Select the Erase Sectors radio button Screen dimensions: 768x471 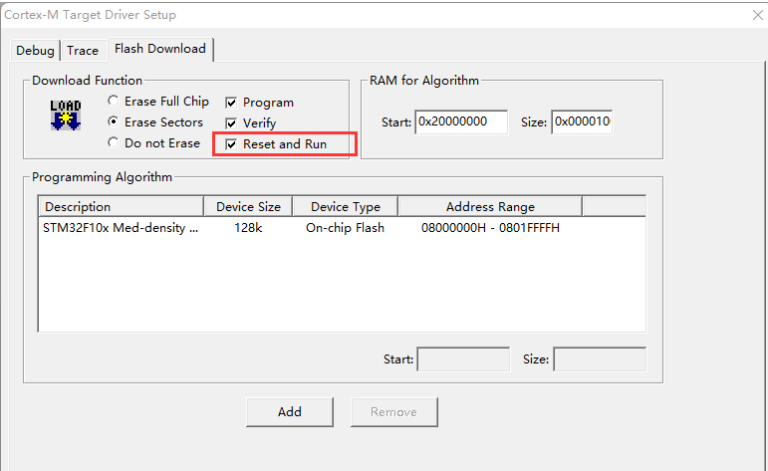(113, 122)
